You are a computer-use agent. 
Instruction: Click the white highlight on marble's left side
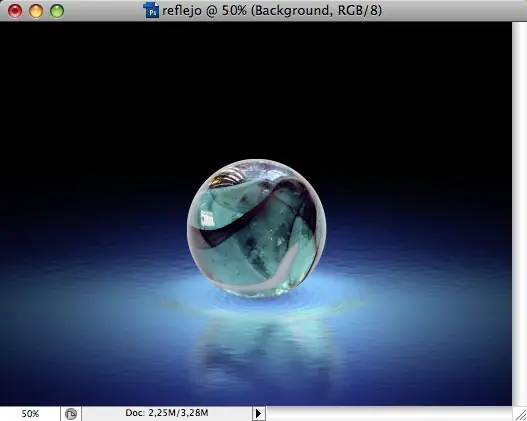click(207, 218)
